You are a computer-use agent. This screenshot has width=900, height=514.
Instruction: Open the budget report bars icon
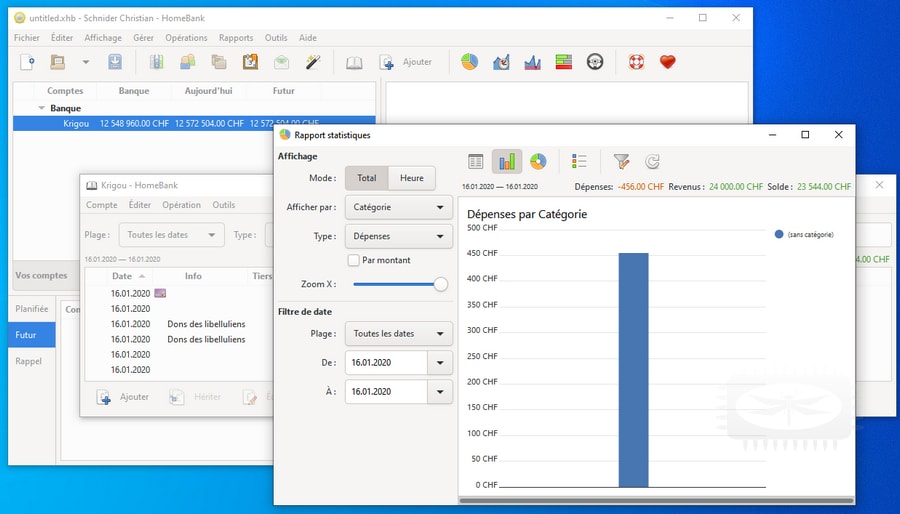coord(564,62)
